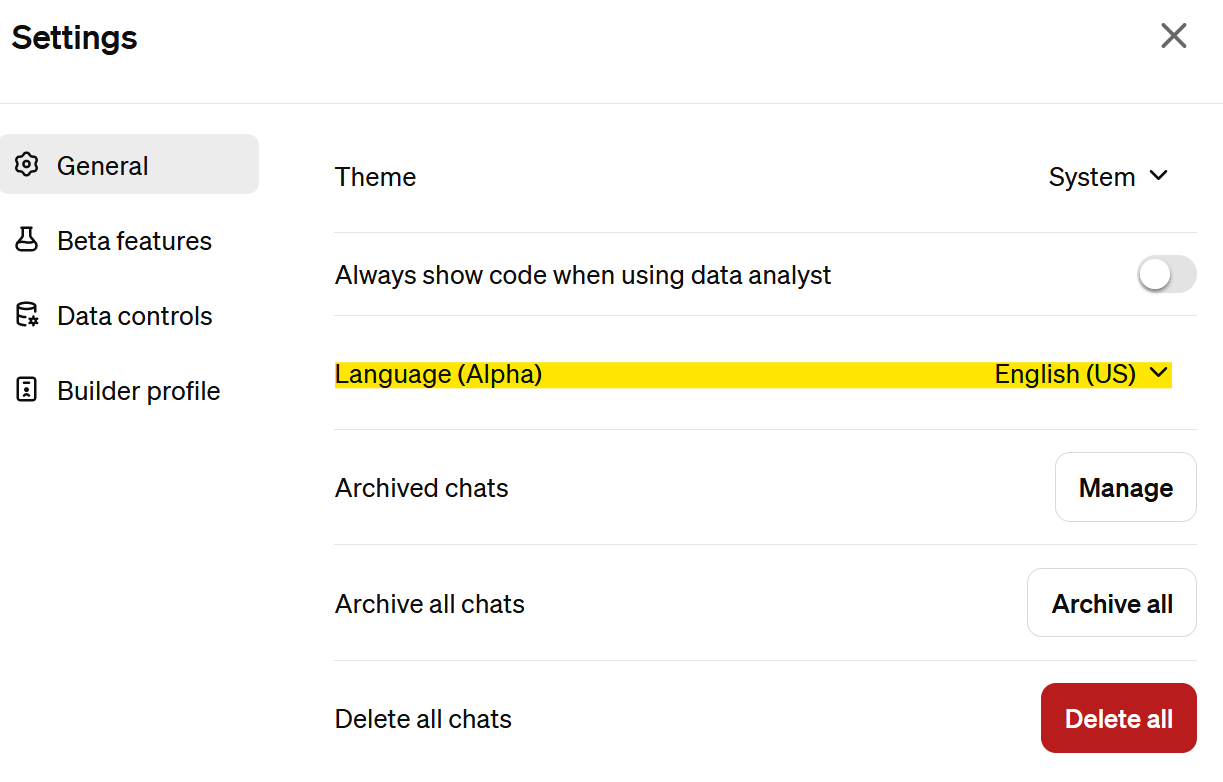This screenshot has width=1223, height=782.
Task: Open the Beta features tab
Action: (134, 241)
